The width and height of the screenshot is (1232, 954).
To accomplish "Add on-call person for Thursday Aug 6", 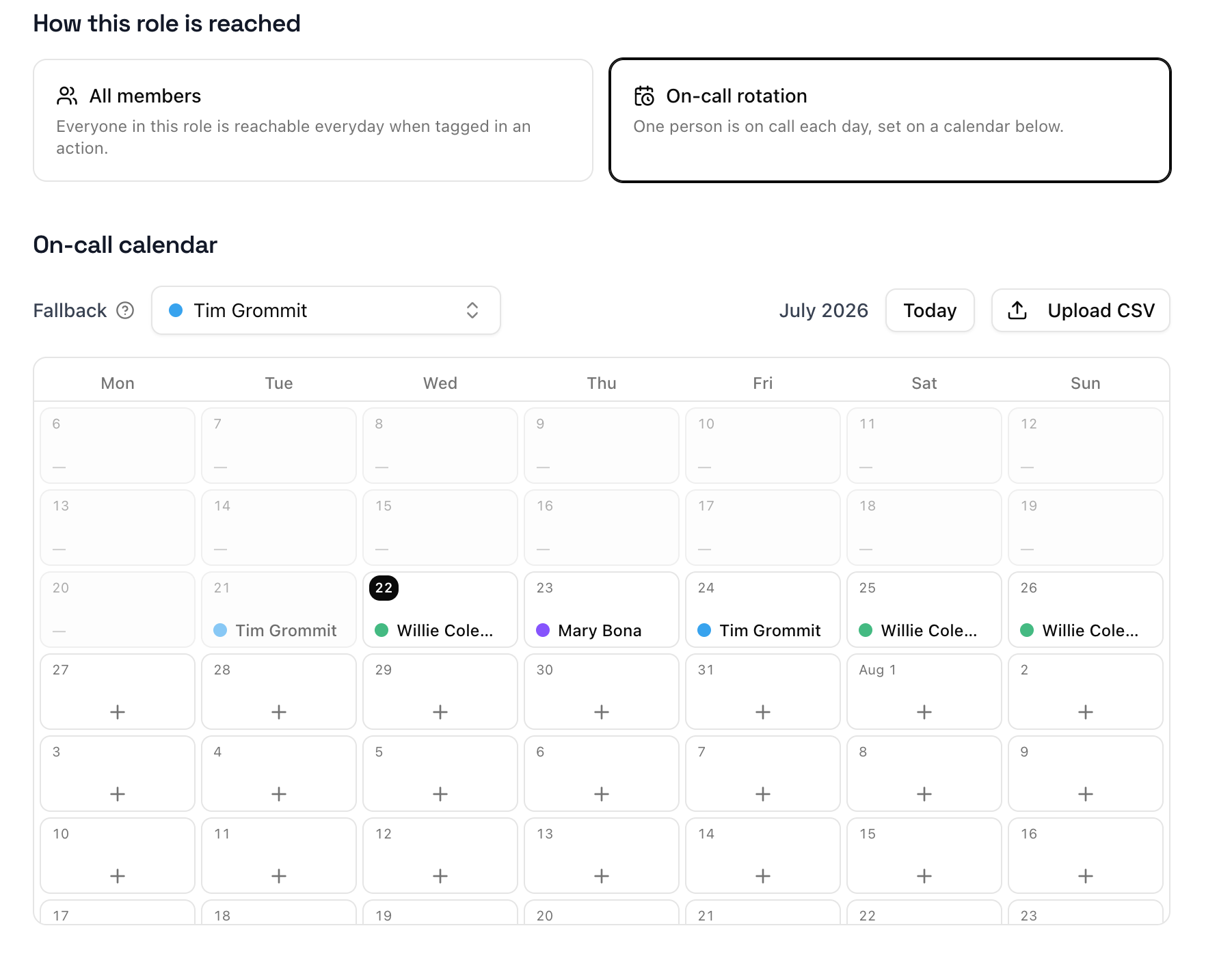I will click(602, 794).
